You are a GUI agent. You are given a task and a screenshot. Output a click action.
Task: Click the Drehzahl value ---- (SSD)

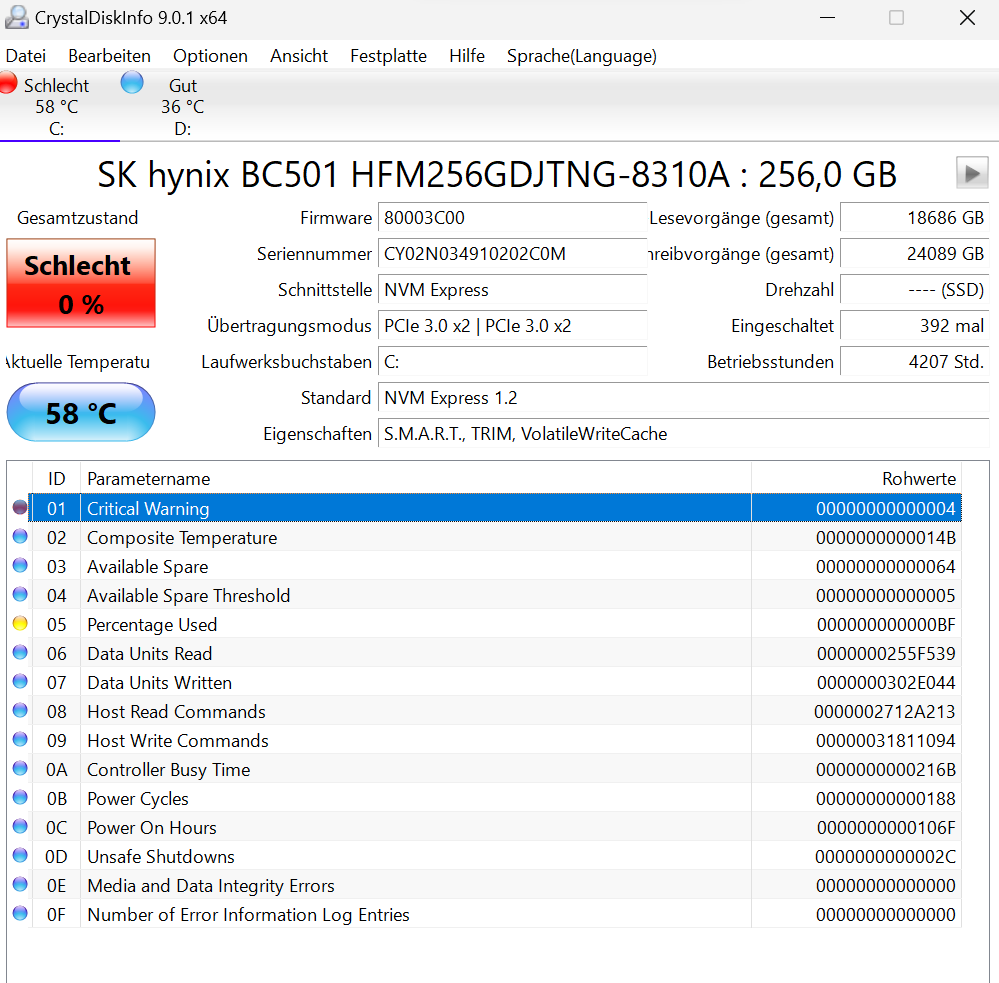tap(914, 290)
